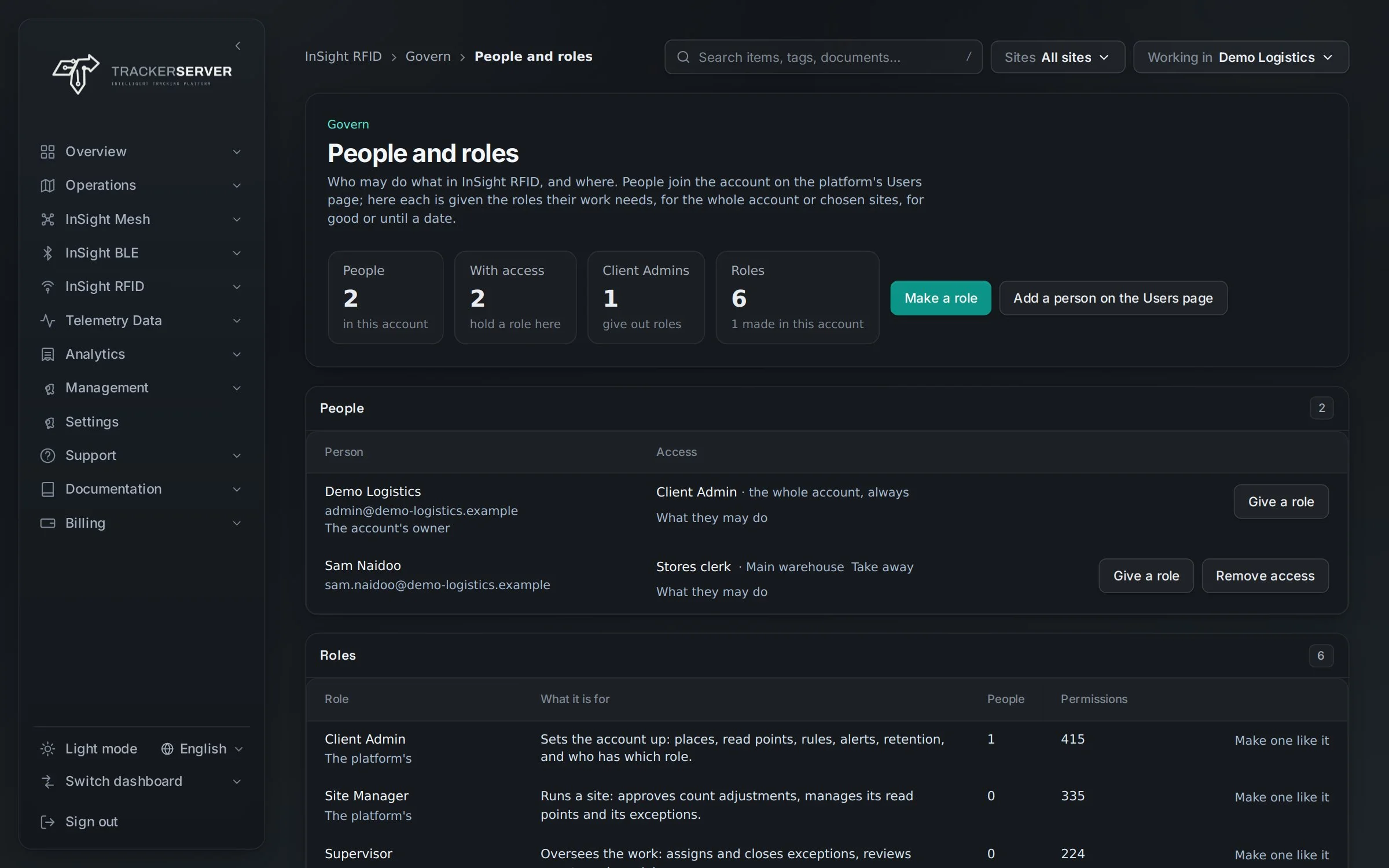This screenshot has height=868, width=1389.
Task: Click the Roles count badge 6
Action: click(x=1321, y=656)
